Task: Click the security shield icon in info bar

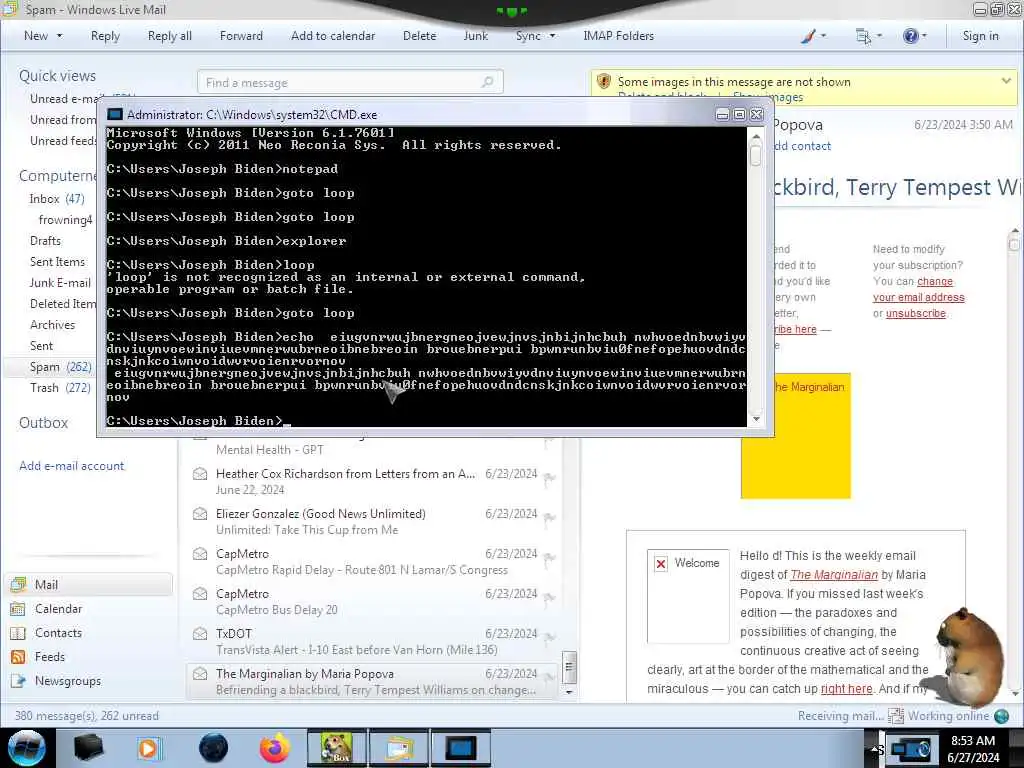Action: pos(604,82)
